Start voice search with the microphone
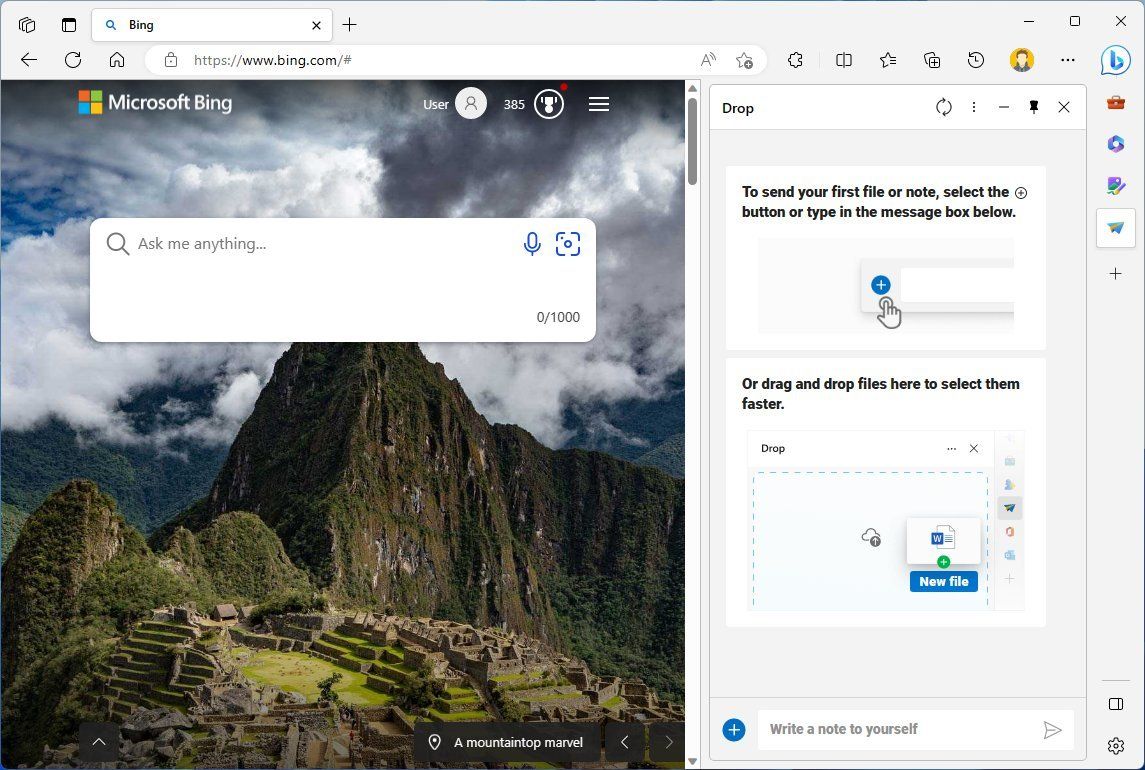 click(531, 243)
